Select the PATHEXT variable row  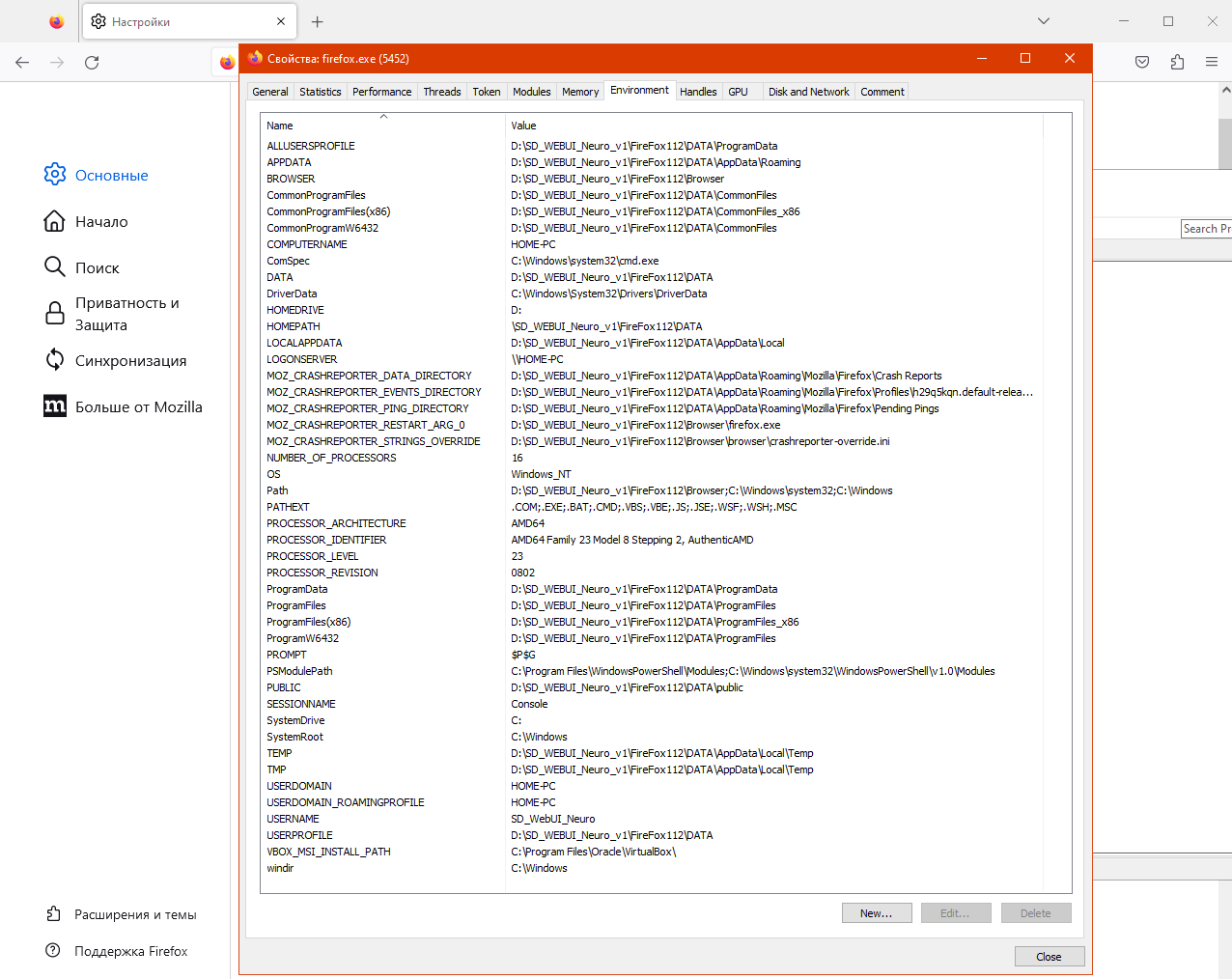[652, 507]
